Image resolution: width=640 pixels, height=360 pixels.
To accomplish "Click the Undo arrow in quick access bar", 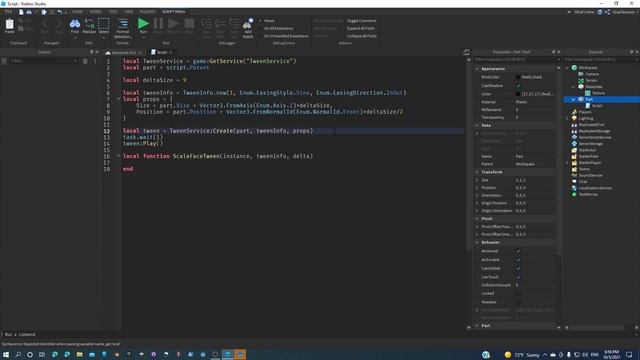I will [x=60, y=12].
